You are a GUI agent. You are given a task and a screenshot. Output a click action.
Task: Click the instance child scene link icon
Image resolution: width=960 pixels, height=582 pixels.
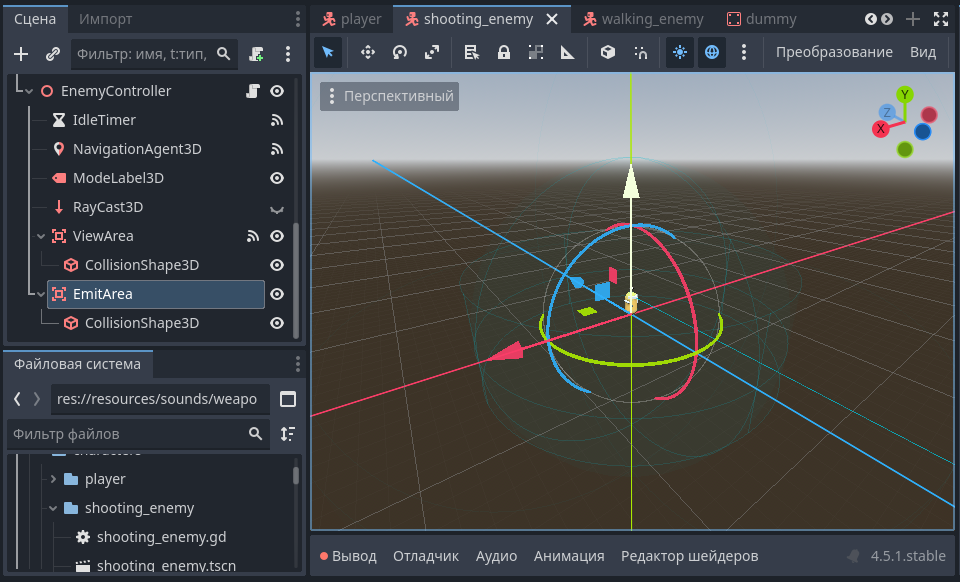click(53, 54)
